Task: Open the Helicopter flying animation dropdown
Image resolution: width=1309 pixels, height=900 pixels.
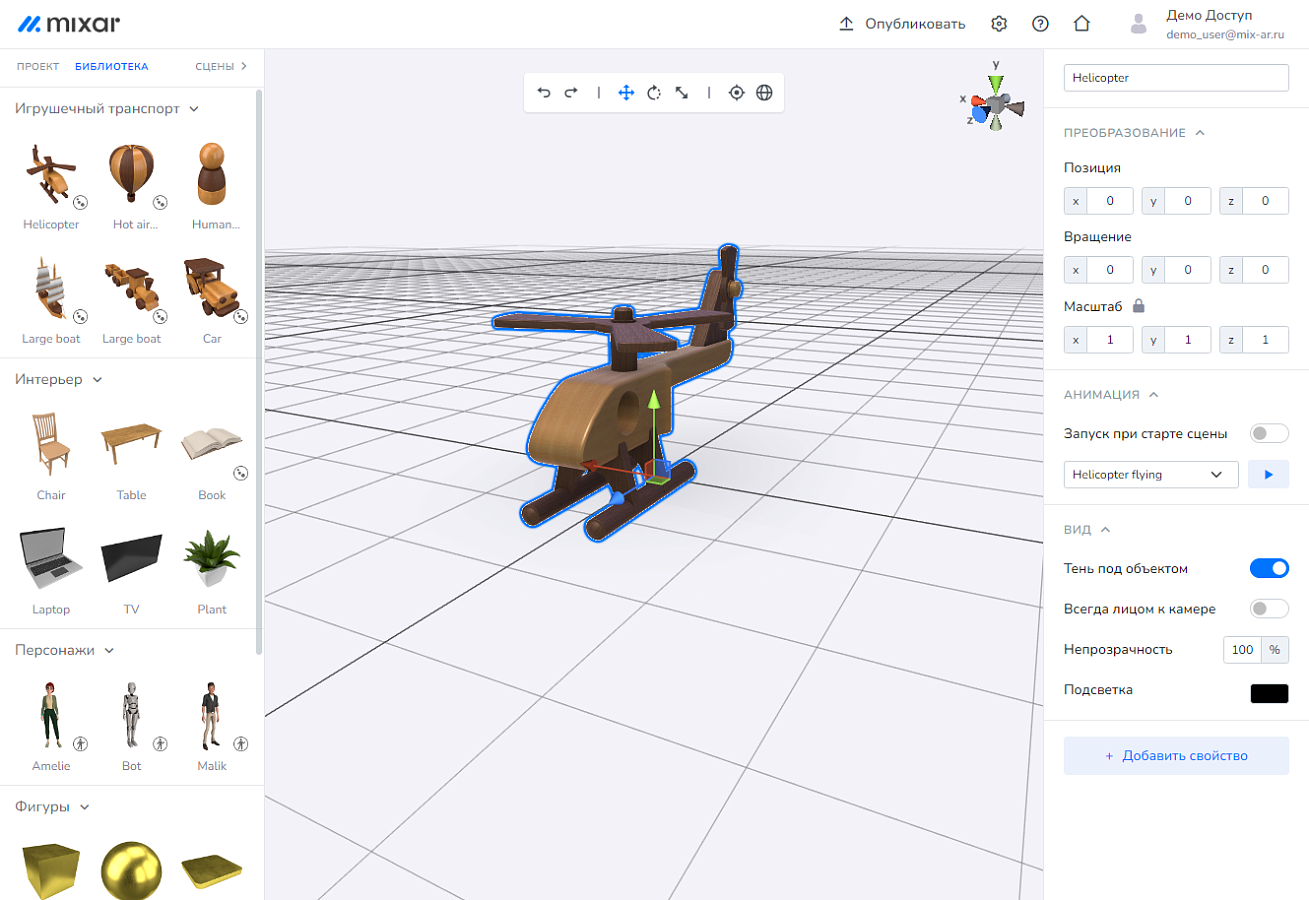Action: (x=1151, y=474)
